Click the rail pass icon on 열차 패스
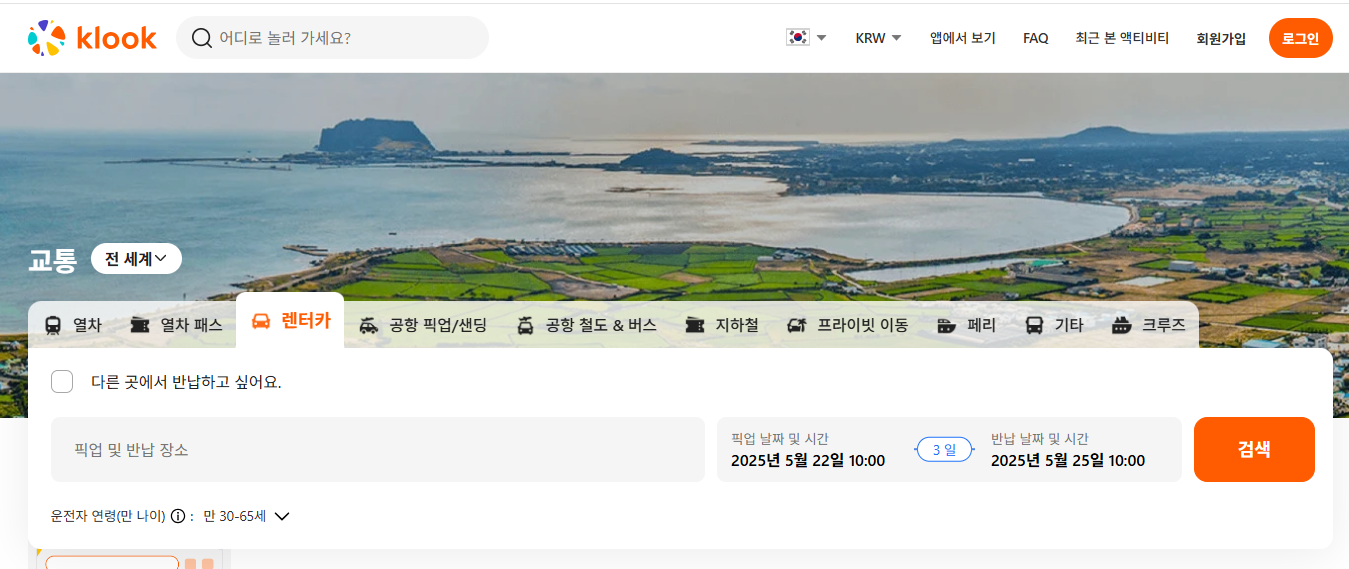The height and width of the screenshot is (569, 1349). 140,325
